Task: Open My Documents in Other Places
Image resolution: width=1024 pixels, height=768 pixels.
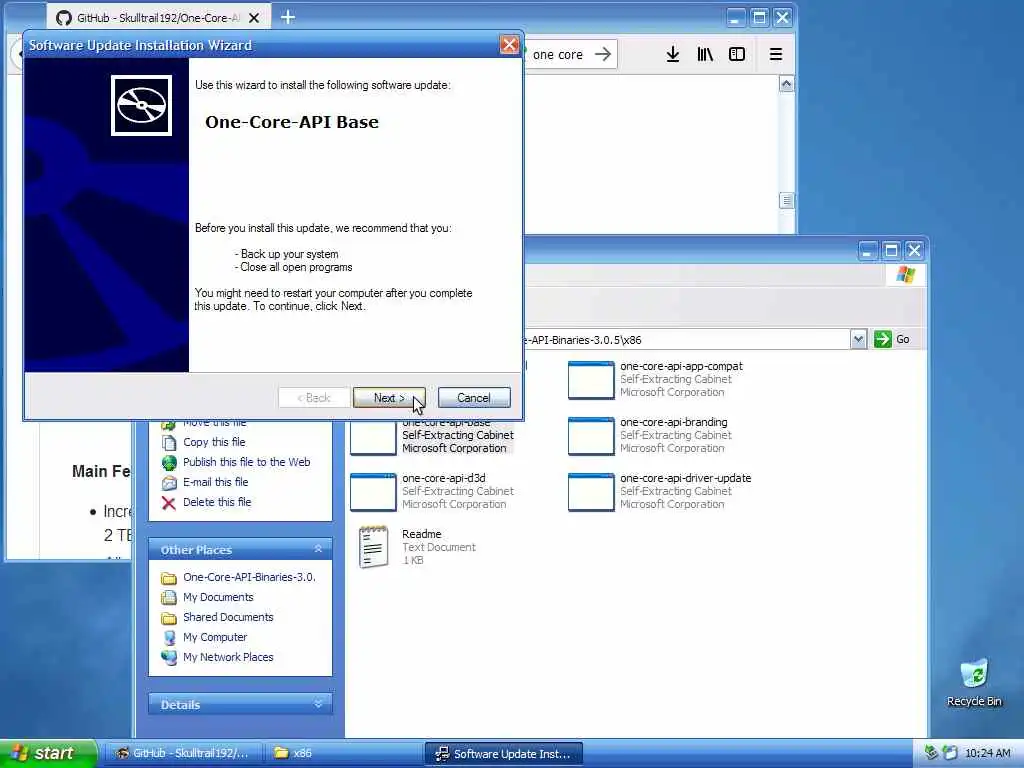Action: coord(218,598)
